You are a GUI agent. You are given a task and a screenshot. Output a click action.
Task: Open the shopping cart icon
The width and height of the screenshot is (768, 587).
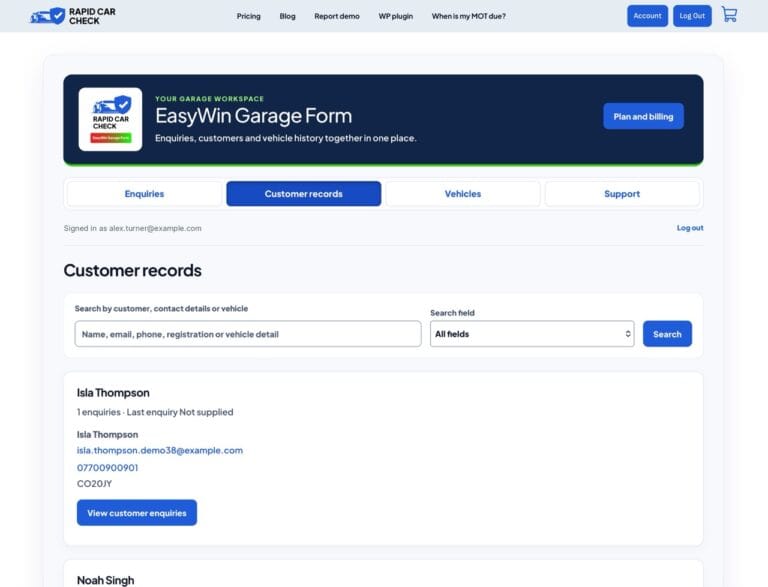[x=729, y=15]
